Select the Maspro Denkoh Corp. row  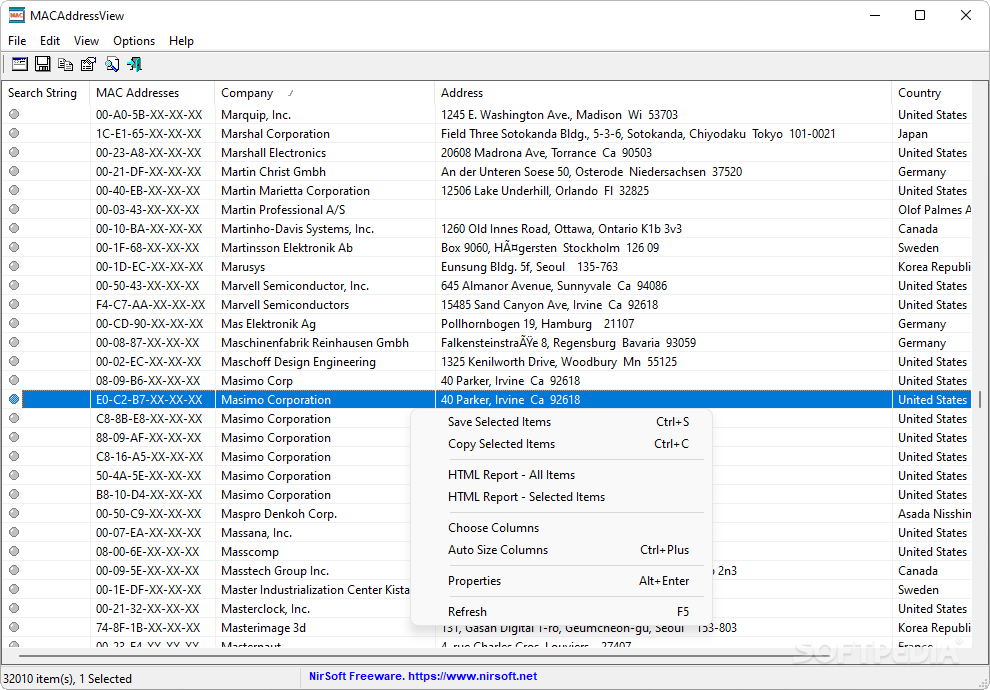[x=487, y=513]
